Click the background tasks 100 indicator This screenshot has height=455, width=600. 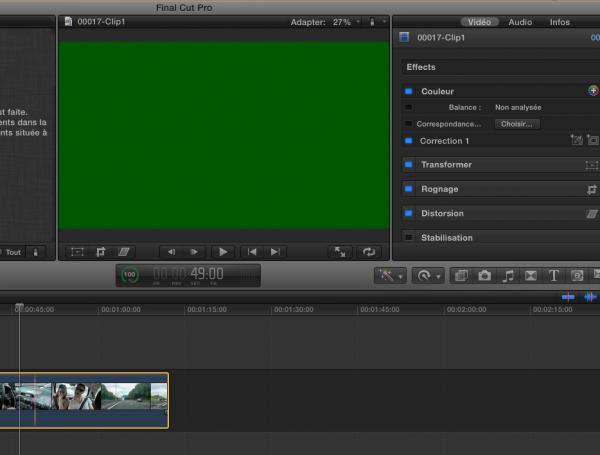[130, 275]
